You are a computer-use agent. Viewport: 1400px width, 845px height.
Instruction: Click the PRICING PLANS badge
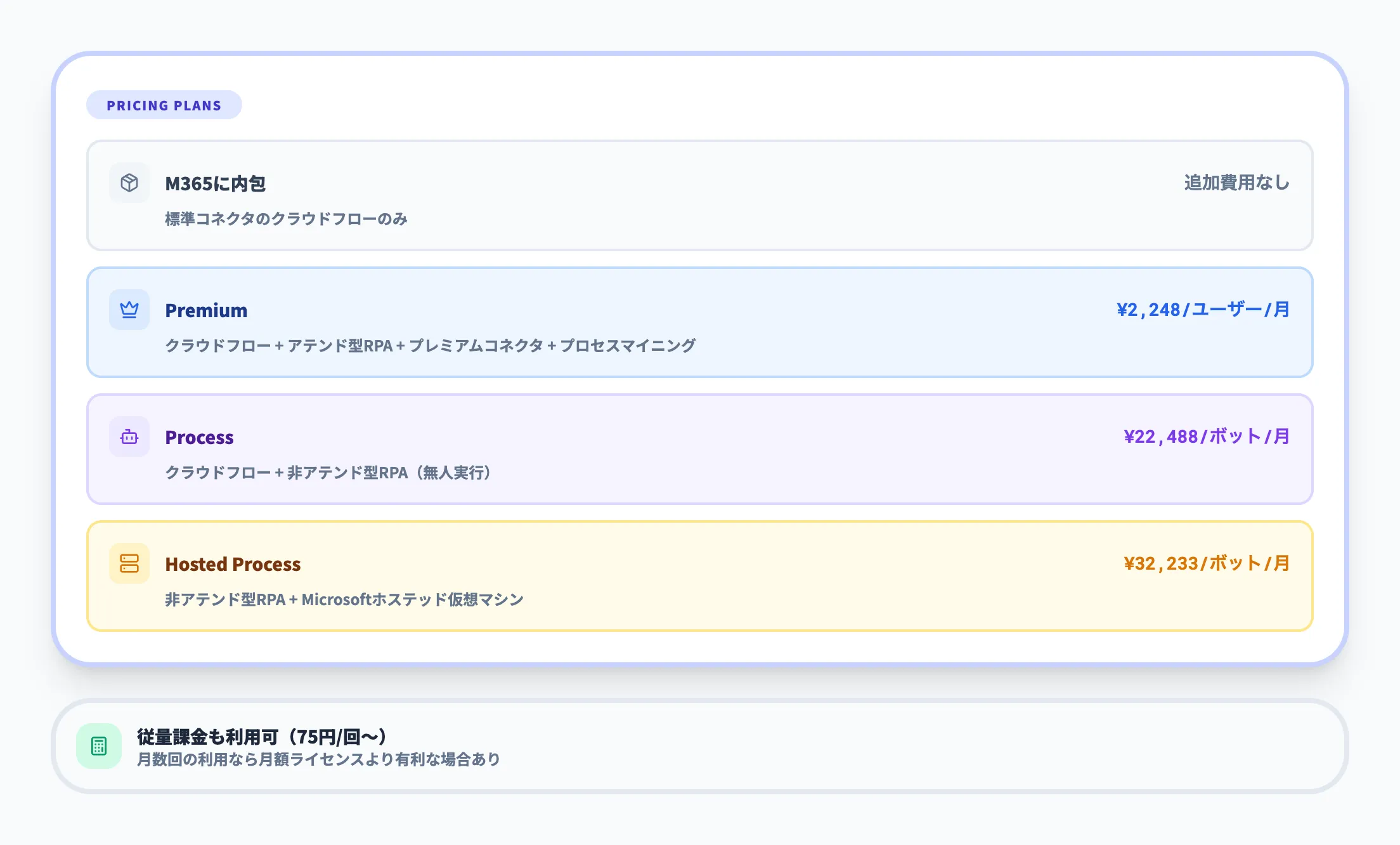pyautogui.click(x=164, y=105)
